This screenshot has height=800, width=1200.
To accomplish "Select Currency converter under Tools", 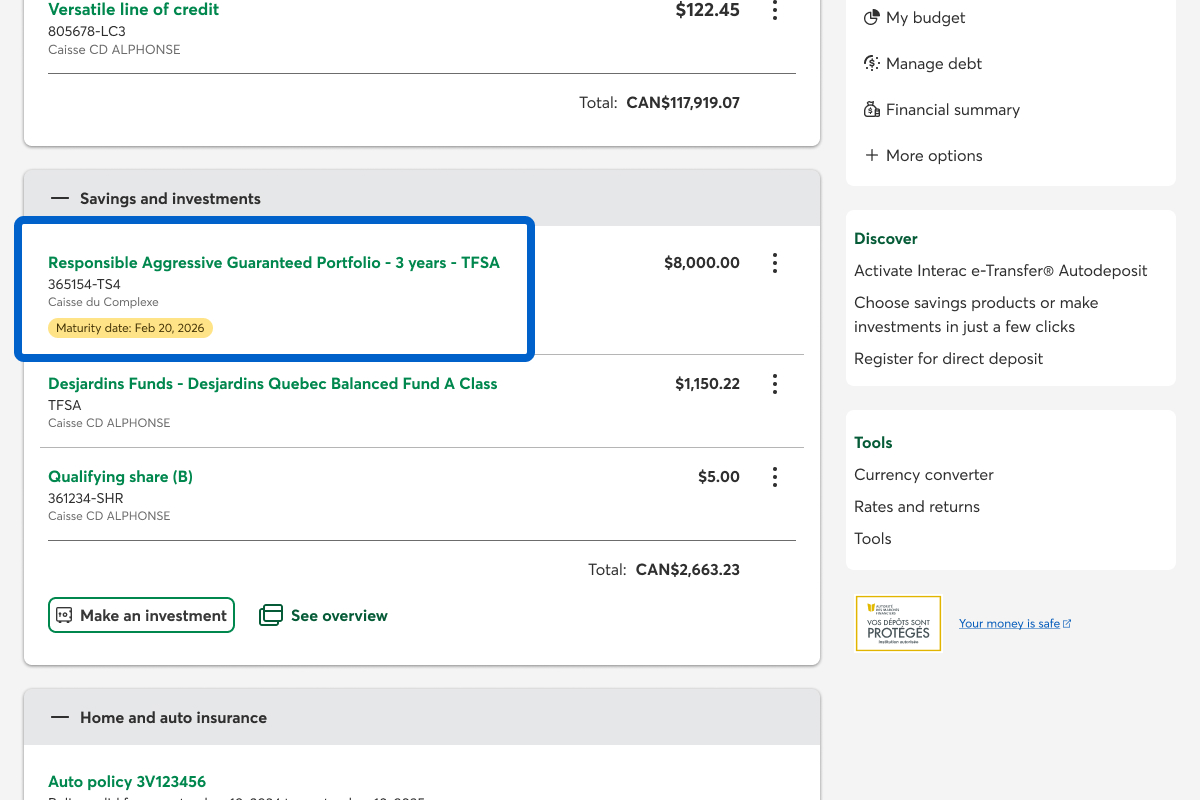I will (923, 475).
